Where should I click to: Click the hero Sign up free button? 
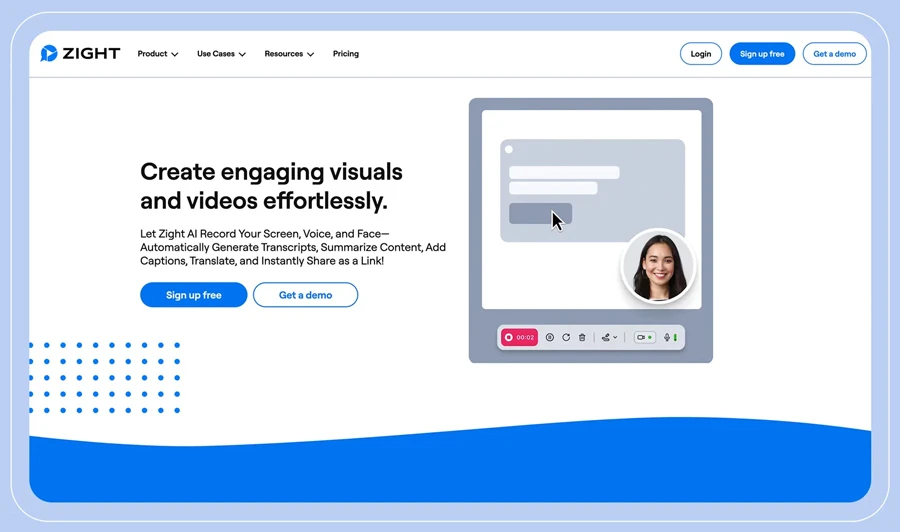(x=193, y=295)
